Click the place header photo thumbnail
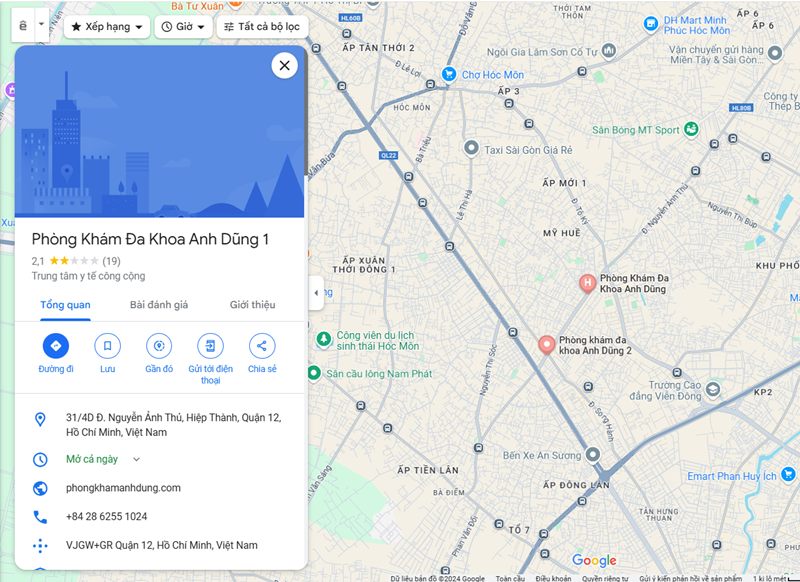The width and height of the screenshot is (800, 582). (x=159, y=132)
